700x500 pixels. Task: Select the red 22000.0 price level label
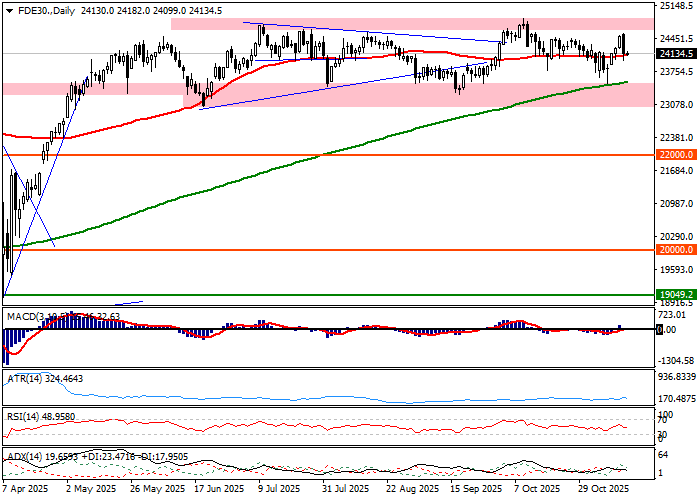pyautogui.click(x=676, y=155)
